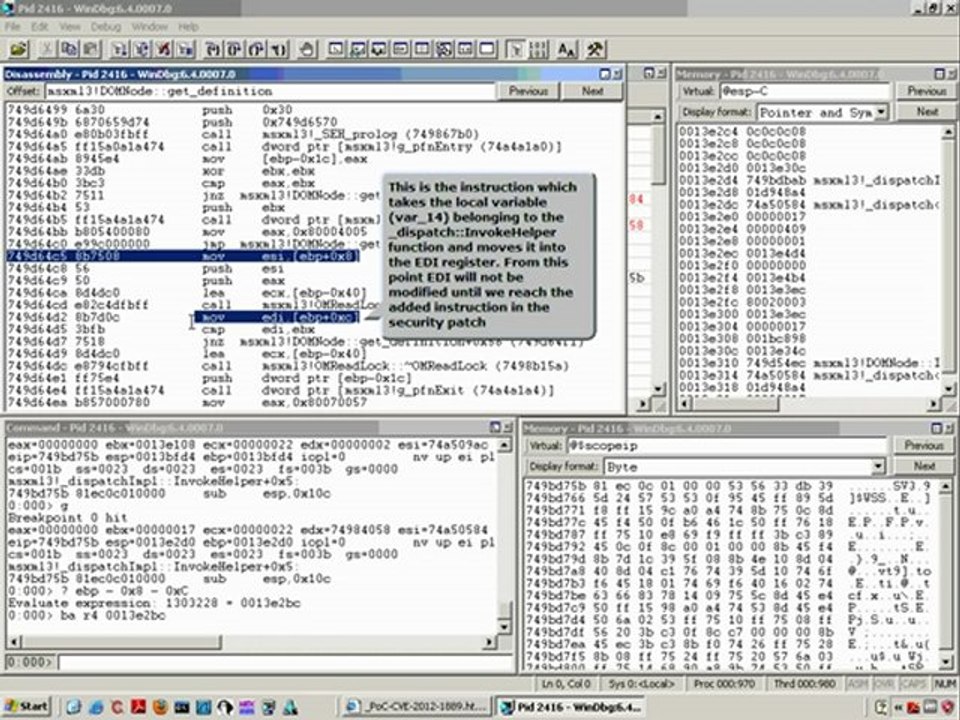The width and height of the screenshot is (960, 720).
Task: Select memory row 0013e2d4 msxml3!_dispatchI
Action: pos(809,180)
